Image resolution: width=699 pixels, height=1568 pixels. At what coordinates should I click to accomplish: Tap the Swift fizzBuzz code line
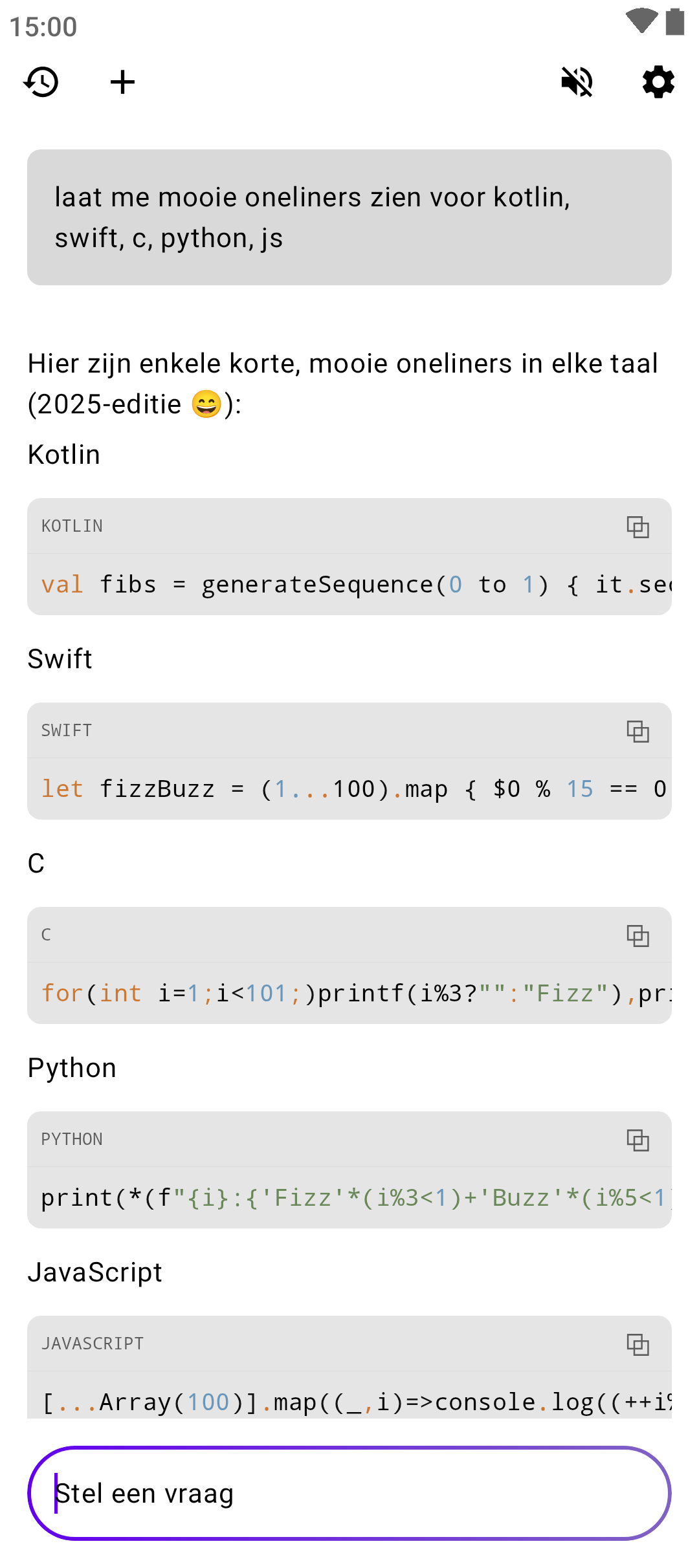point(349,789)
